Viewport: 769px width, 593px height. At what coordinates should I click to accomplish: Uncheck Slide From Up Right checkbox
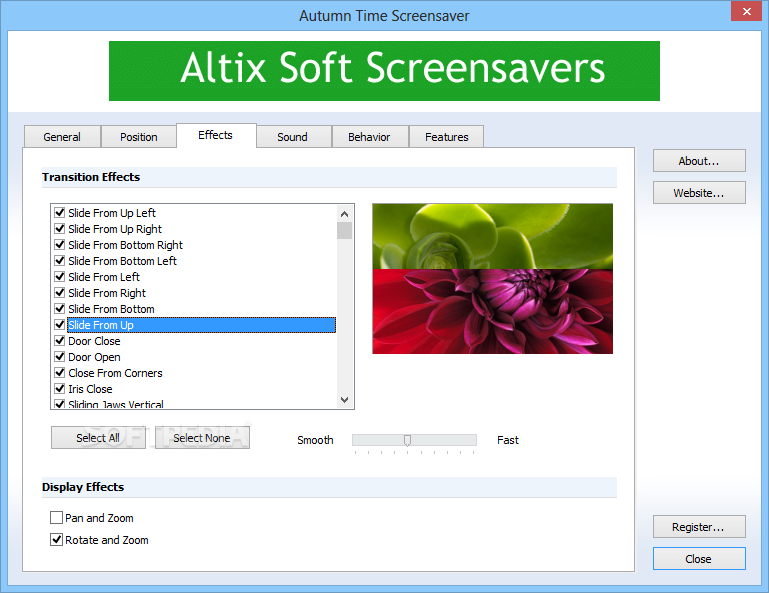[x=60, y=229]
